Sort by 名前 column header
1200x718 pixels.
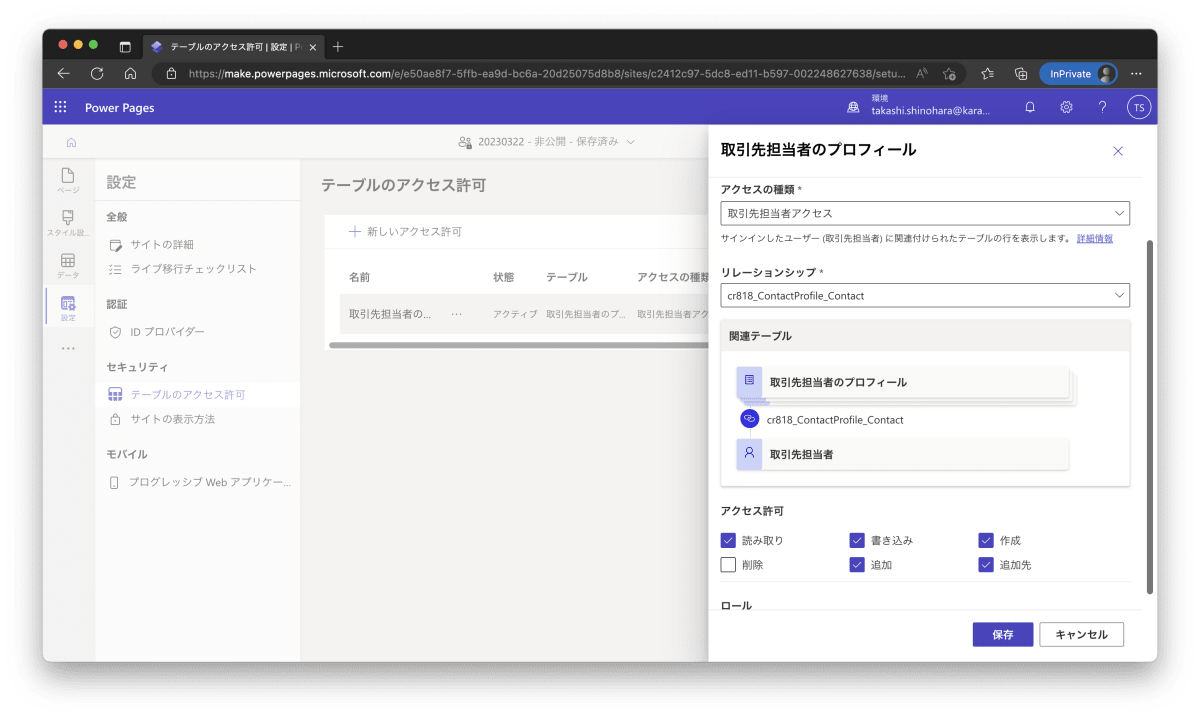coord(359,277)
